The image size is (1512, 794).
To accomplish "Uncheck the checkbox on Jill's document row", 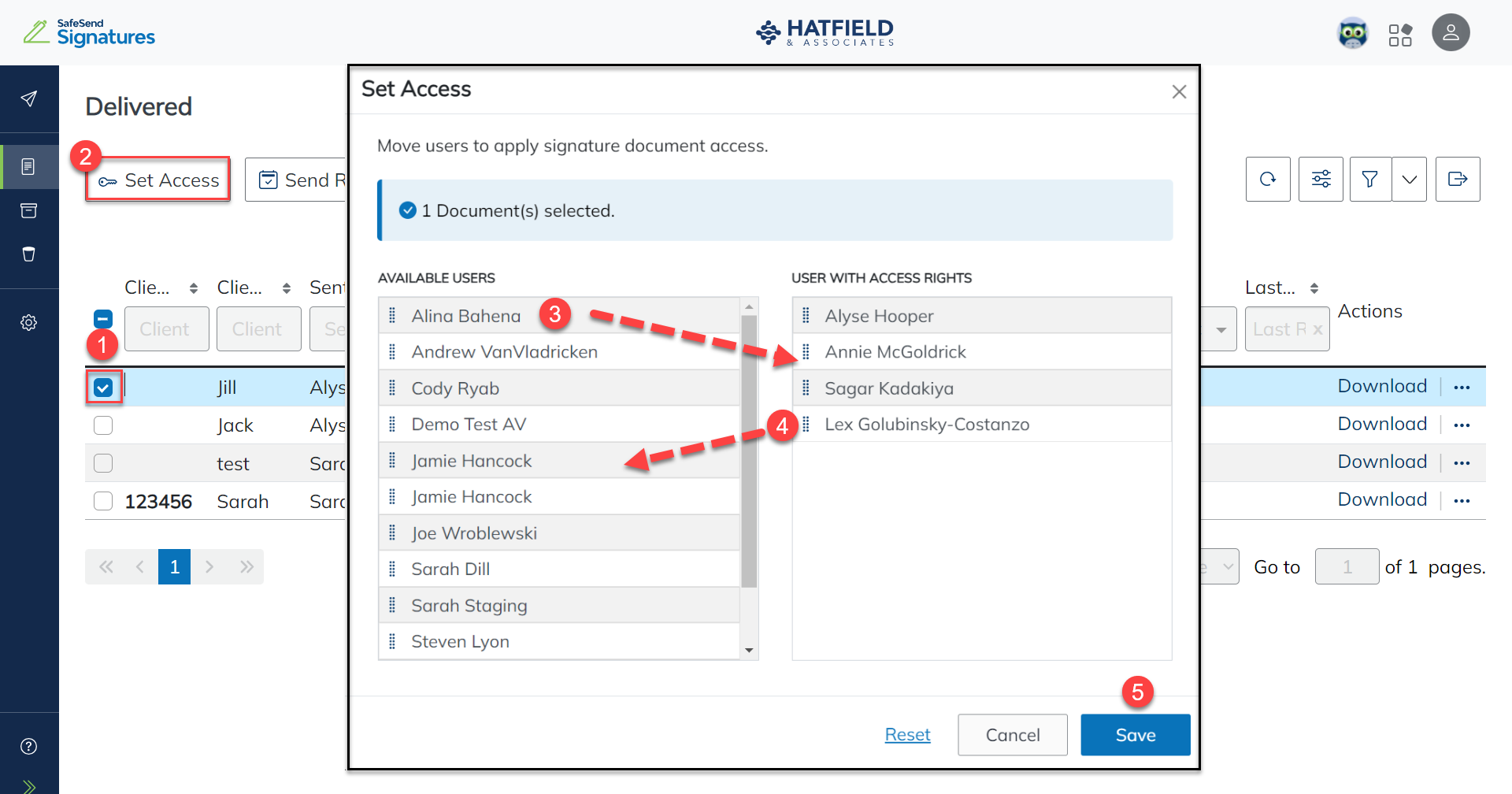I will pyautogui.click(x=103, y=387).
